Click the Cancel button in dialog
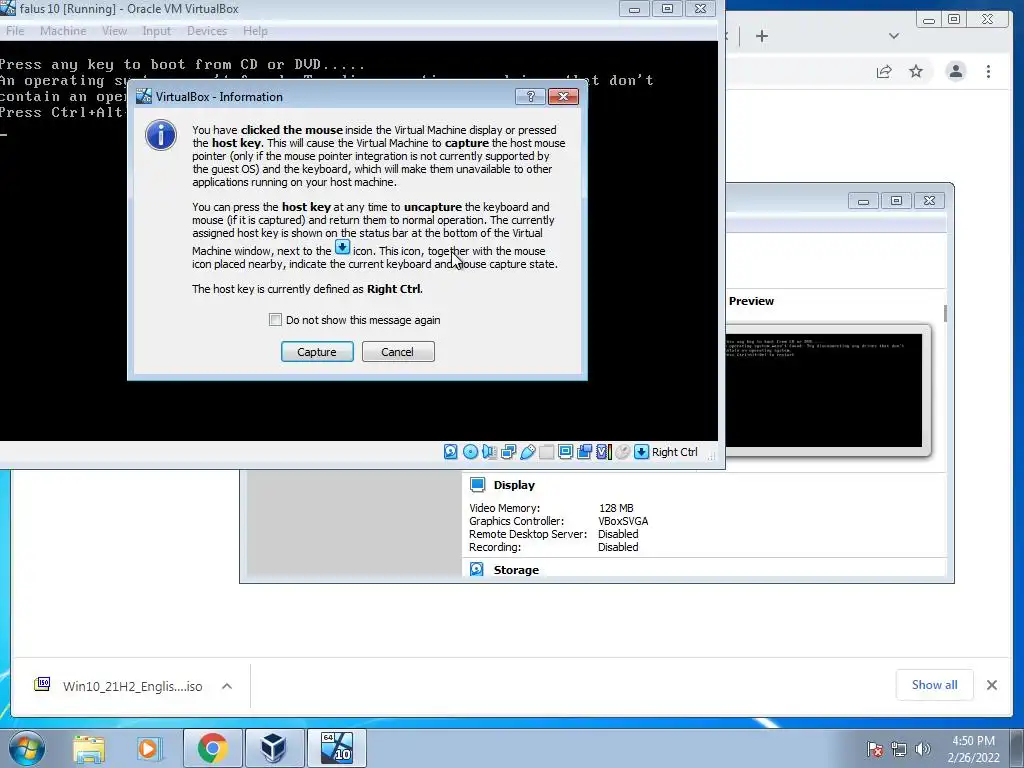The height and width of the screenshot is (768, 1024). [x=398, y=351]
